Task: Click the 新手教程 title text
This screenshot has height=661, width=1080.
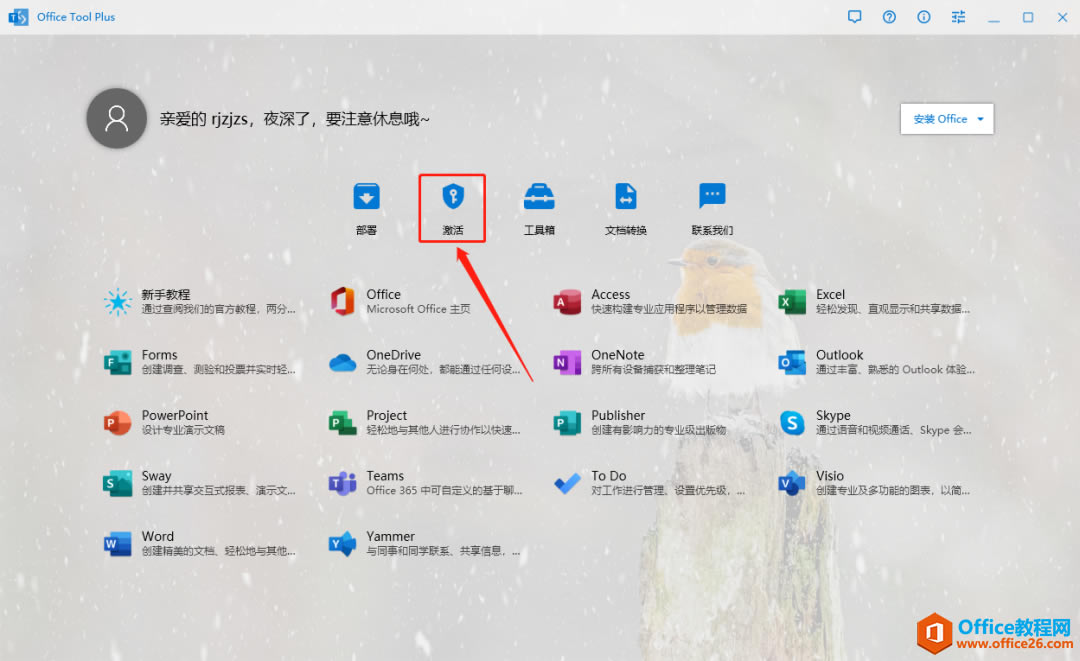Action: tap(166, 294)
